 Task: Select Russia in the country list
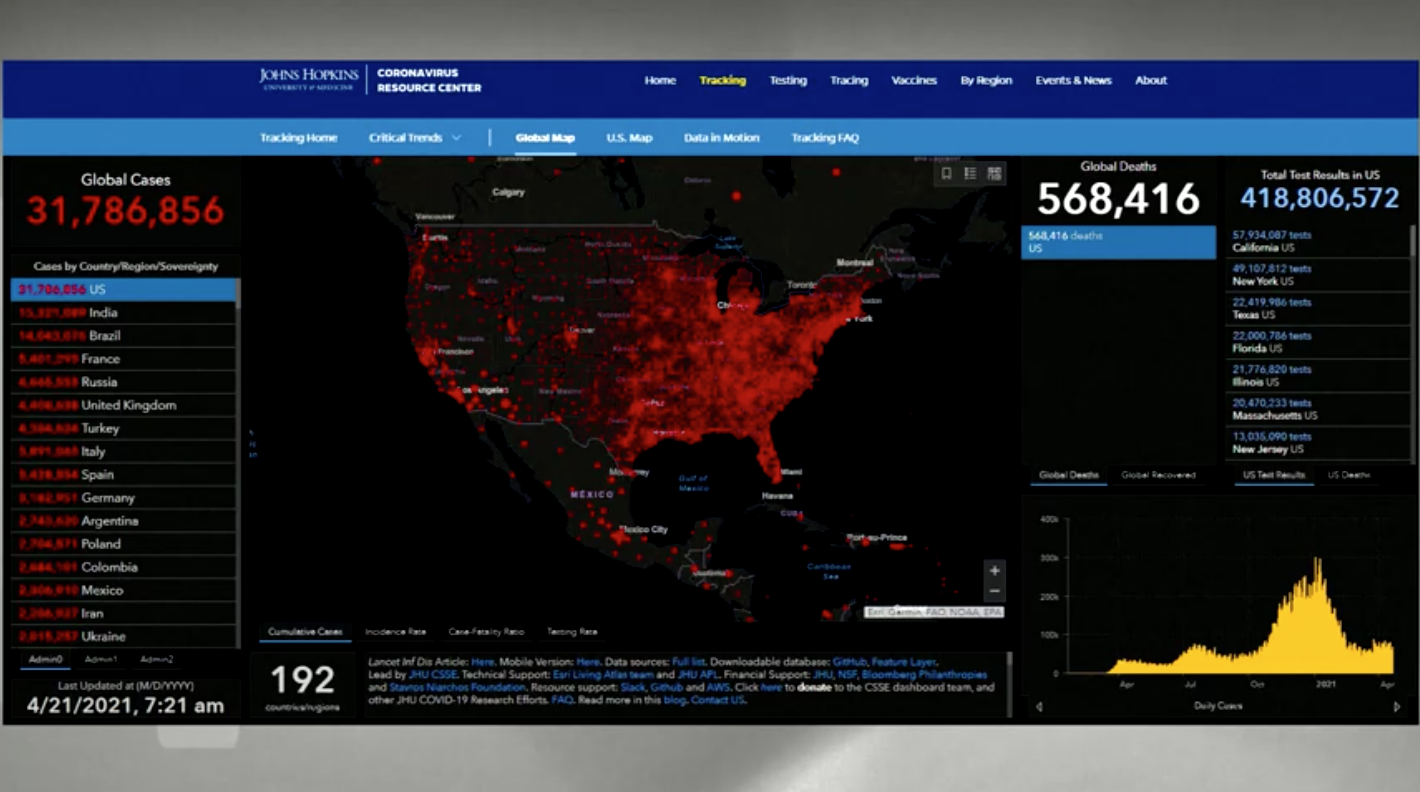[x=124, y=381]
